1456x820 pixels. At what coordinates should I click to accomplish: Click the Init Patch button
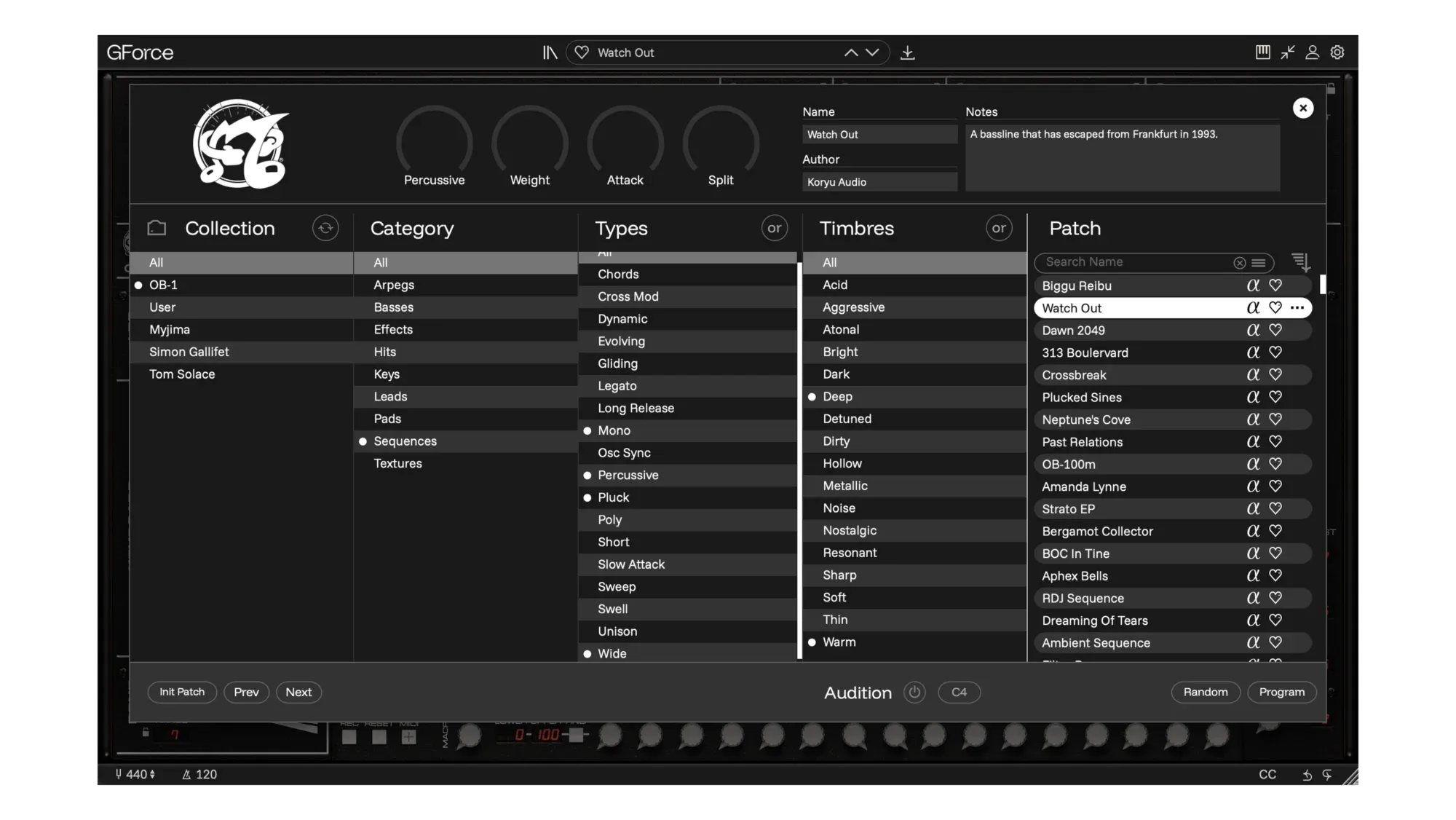tap(182, 692)
